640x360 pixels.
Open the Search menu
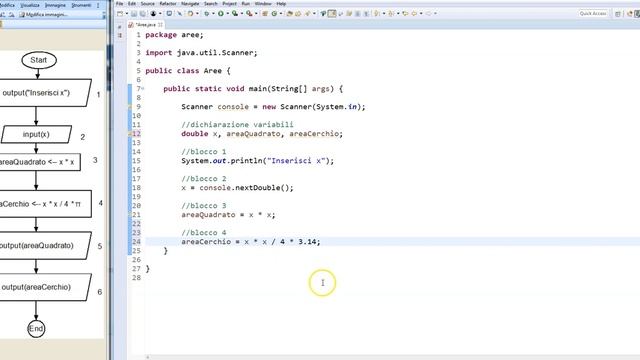pos(211,4)
